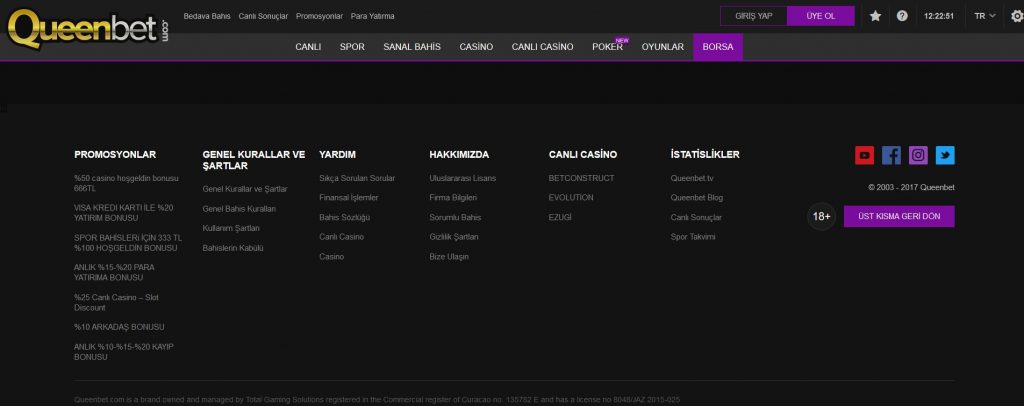Open the Queenbet YouTube channel icon
Viewport: 1024px width, 406px height.
pos(864,155)
